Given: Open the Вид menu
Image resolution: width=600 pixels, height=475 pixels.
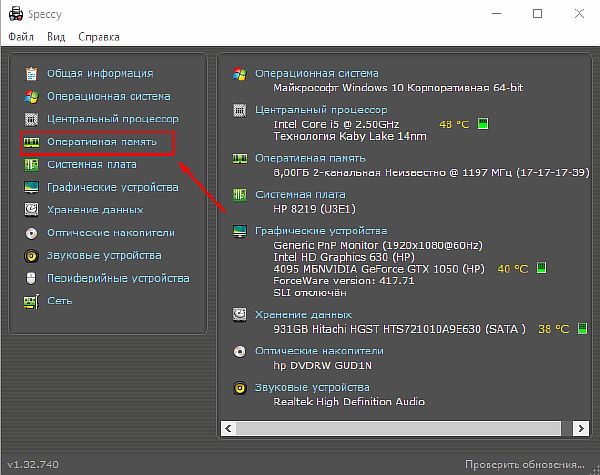Looking at the screenshot, I should click(56, 37).
